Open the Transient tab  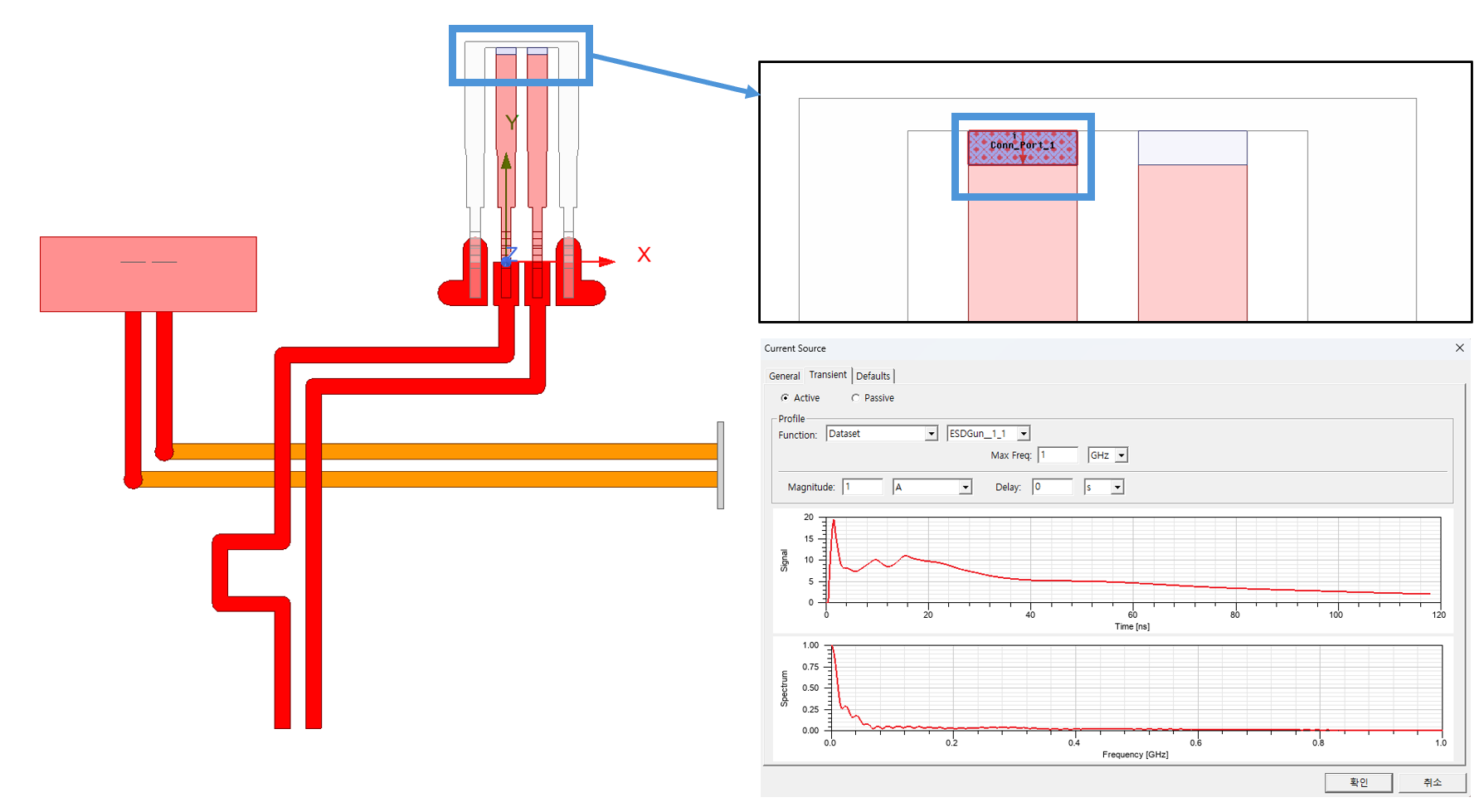coord(828,375)
